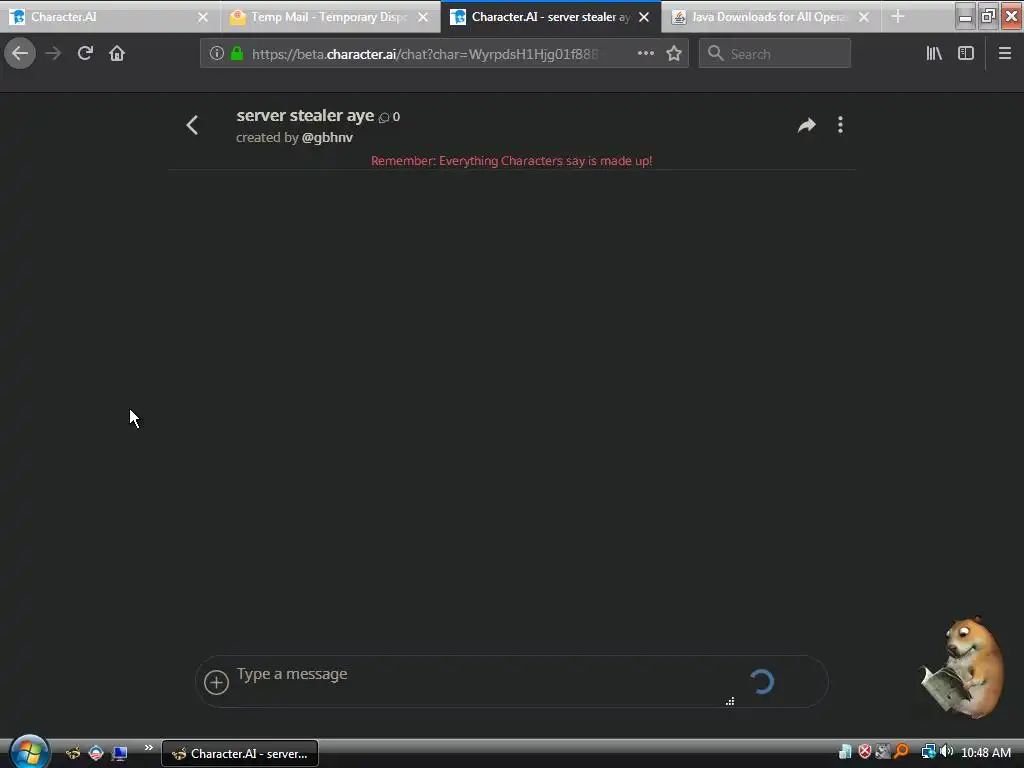Click the browser forward arrow
The image size is (1024, 768).
pos(53,54)
